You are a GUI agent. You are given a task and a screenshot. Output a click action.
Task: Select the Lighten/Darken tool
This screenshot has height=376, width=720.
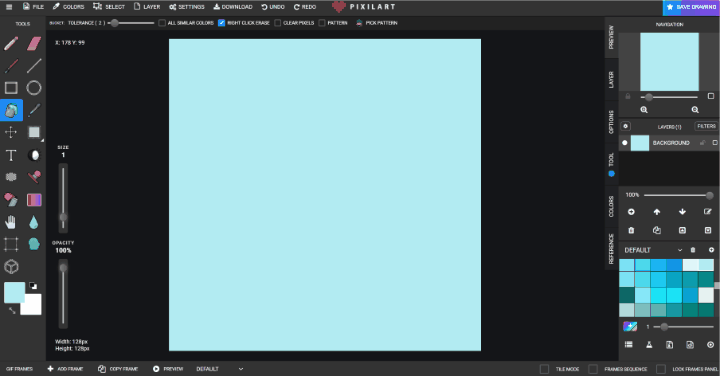coord(34,155)
